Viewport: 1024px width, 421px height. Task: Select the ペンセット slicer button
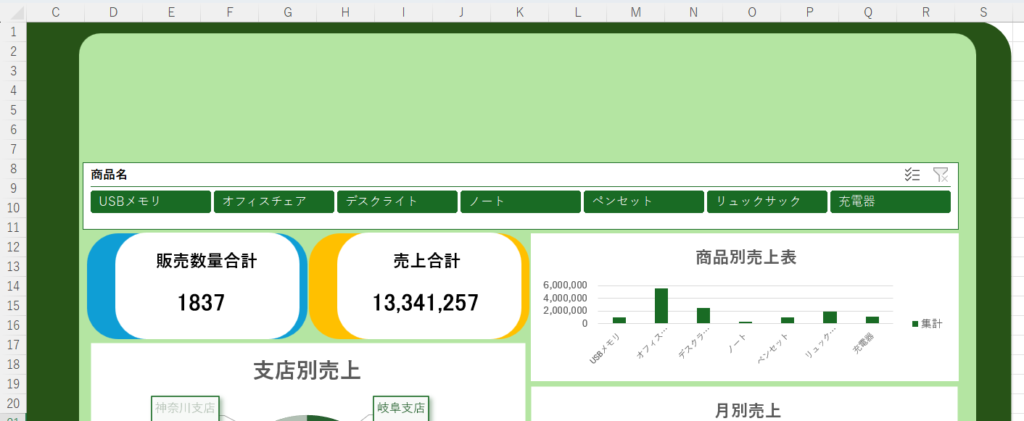click(643, 202)
